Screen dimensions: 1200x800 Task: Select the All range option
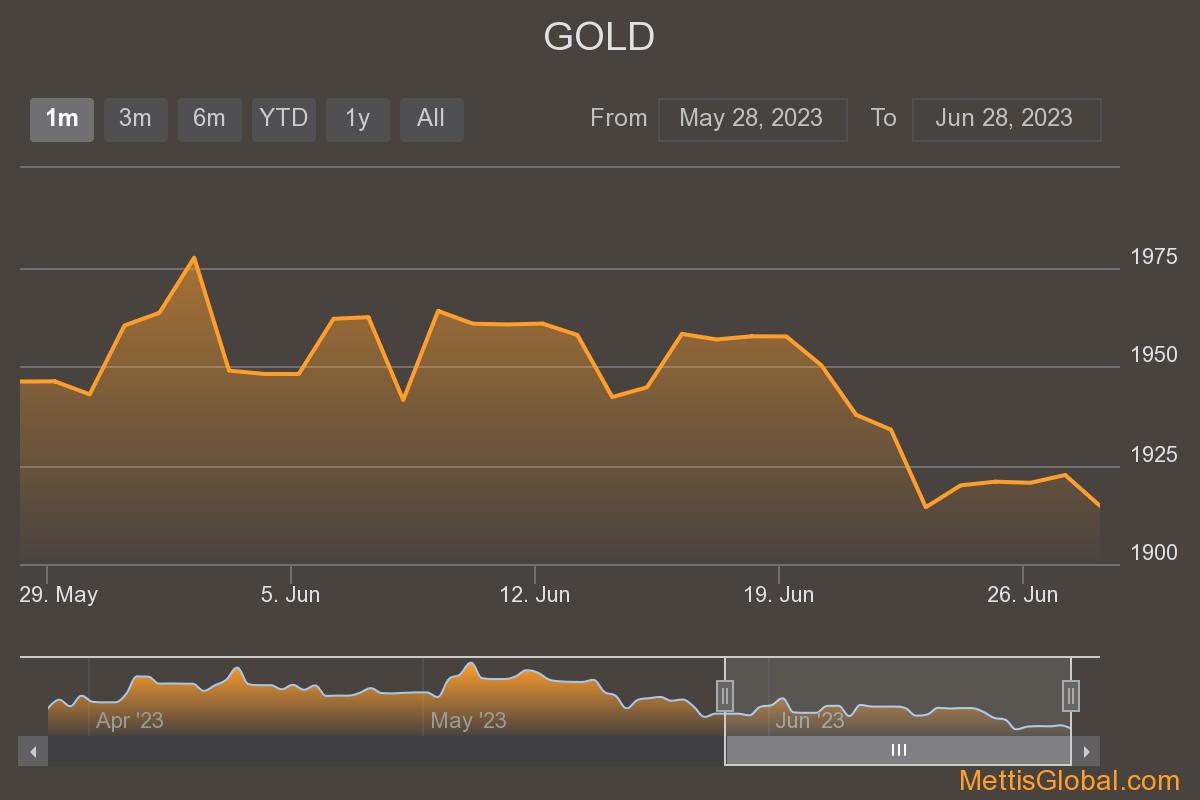click(431, 119)
